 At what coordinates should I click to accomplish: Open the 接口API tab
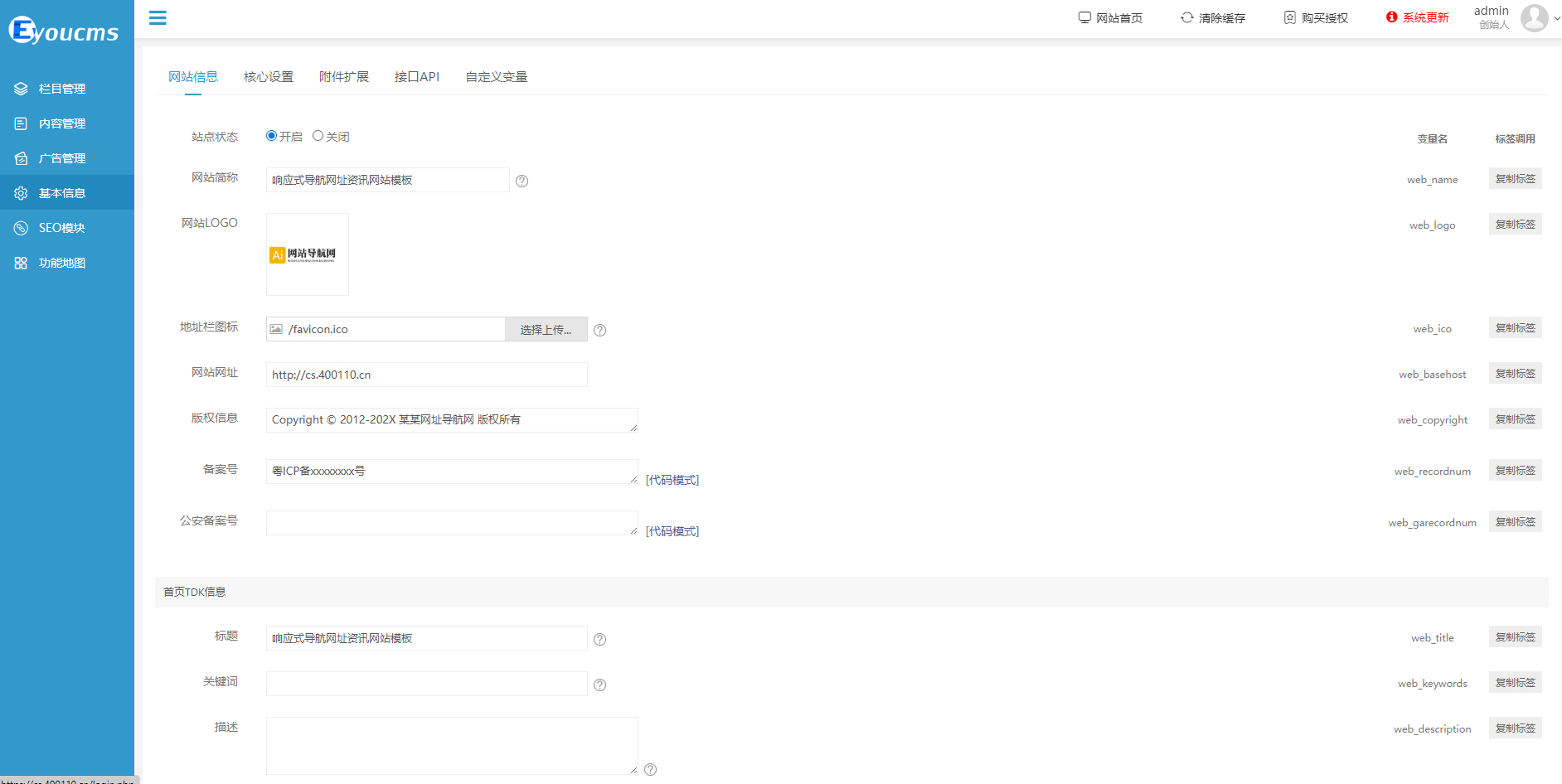pyautogui.click(x=416, y=77)
